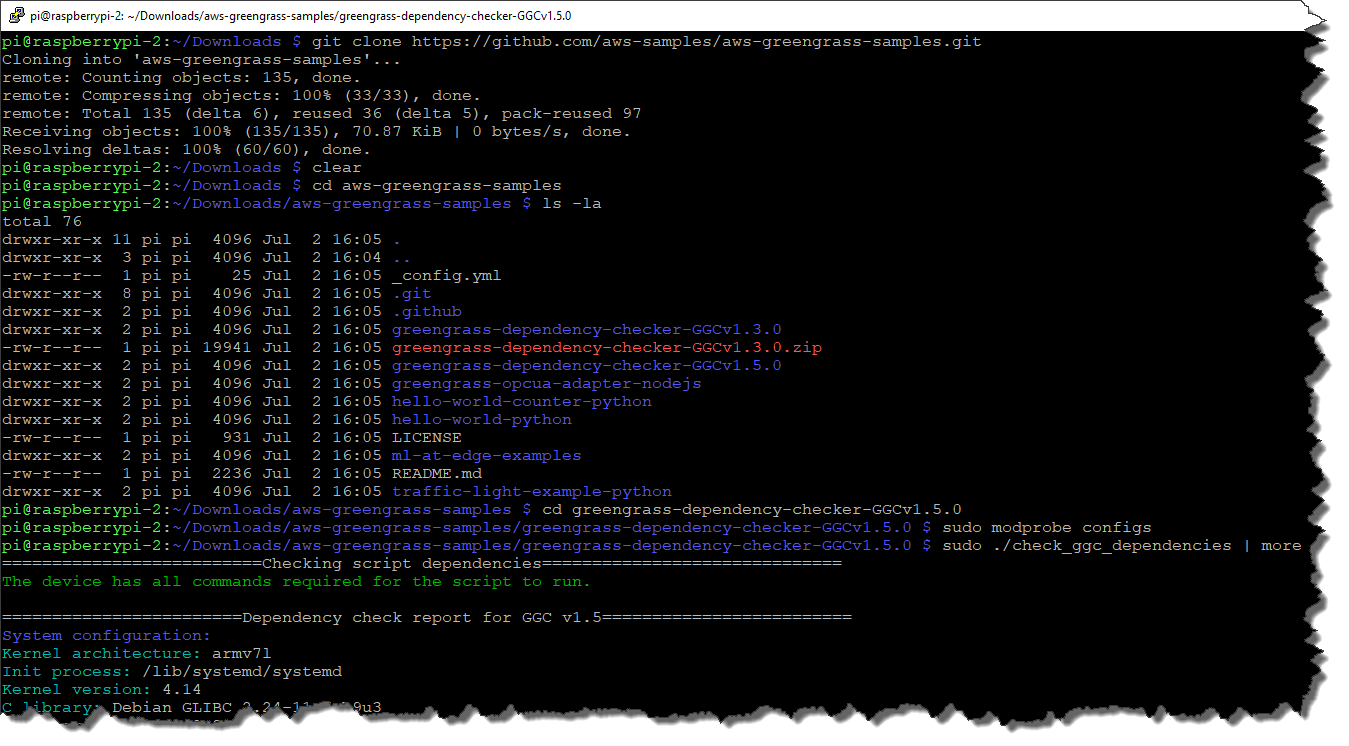Click the hello-world-counter-python directory
Image resolution: width=1349 pixels, height=746 pixels.
coord(522,402)
